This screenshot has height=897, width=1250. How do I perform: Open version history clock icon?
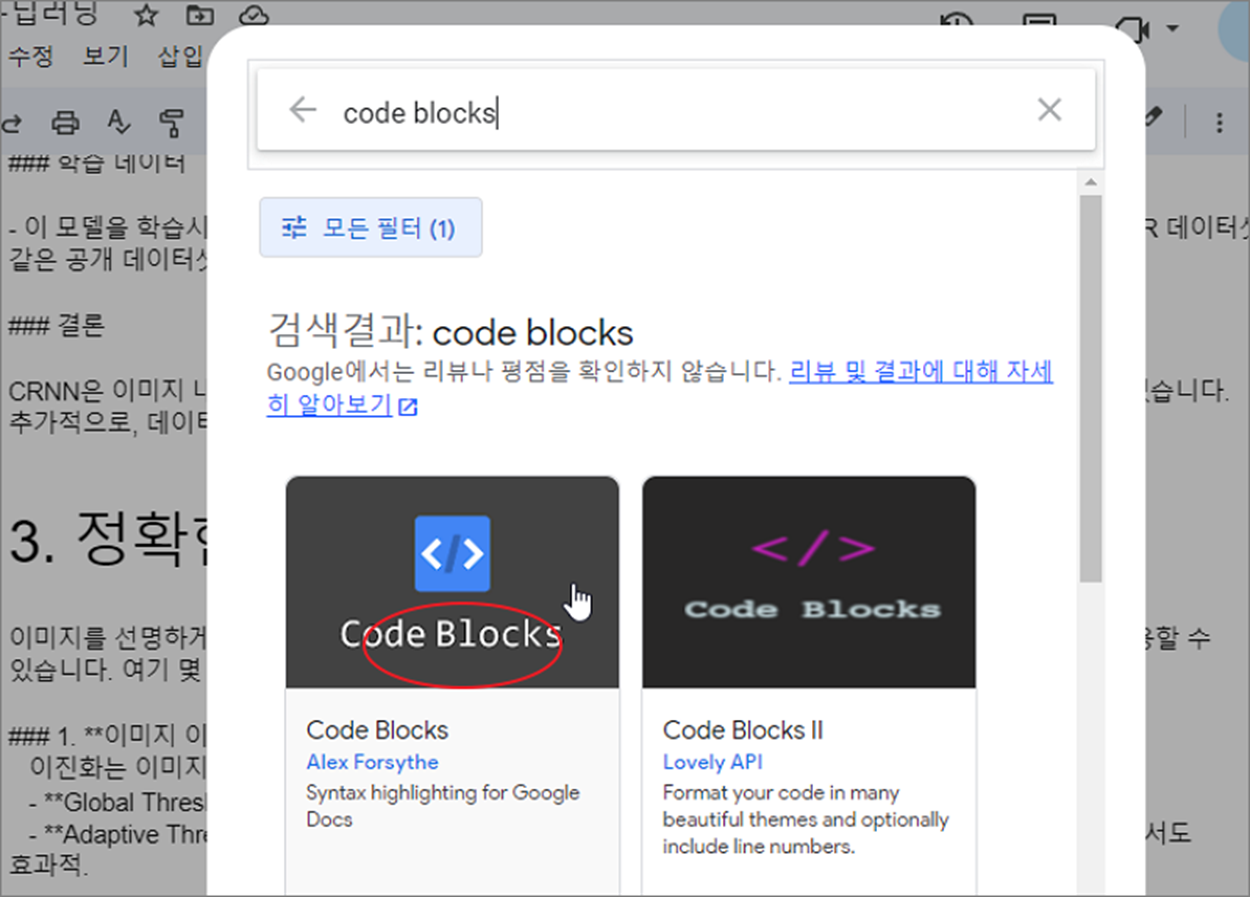pyautogui.click(x=959, y=22)
